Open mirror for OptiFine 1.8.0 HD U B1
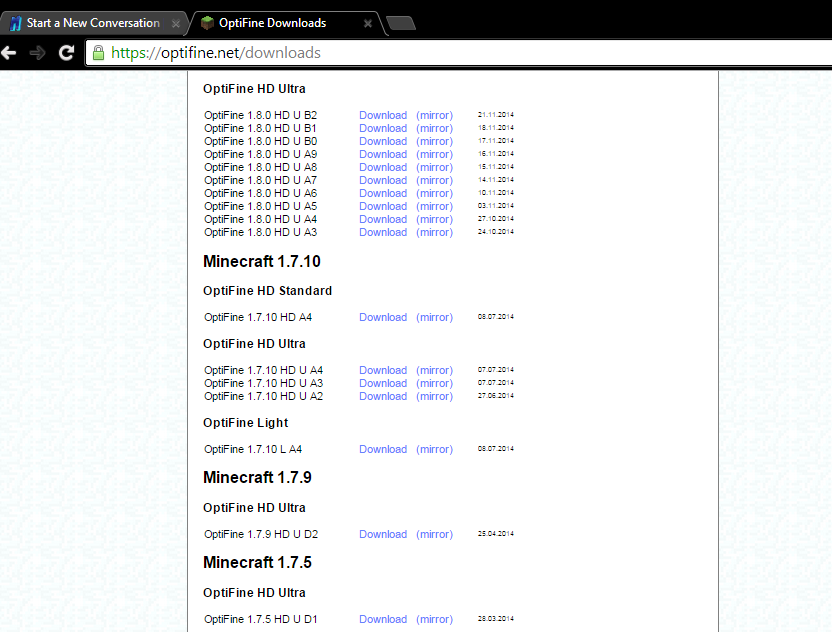This screenshot has height=632, width=832. tap(435, 128)
